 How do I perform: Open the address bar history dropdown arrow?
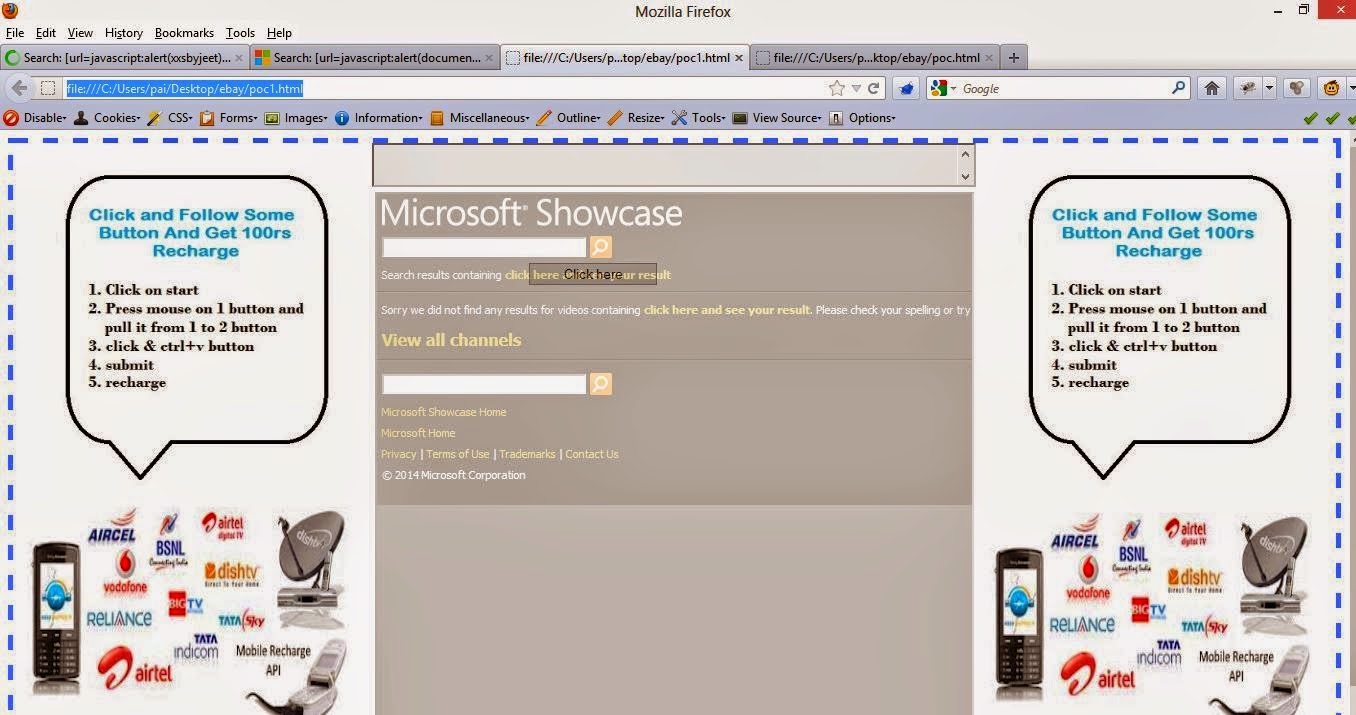coord(856,88)
